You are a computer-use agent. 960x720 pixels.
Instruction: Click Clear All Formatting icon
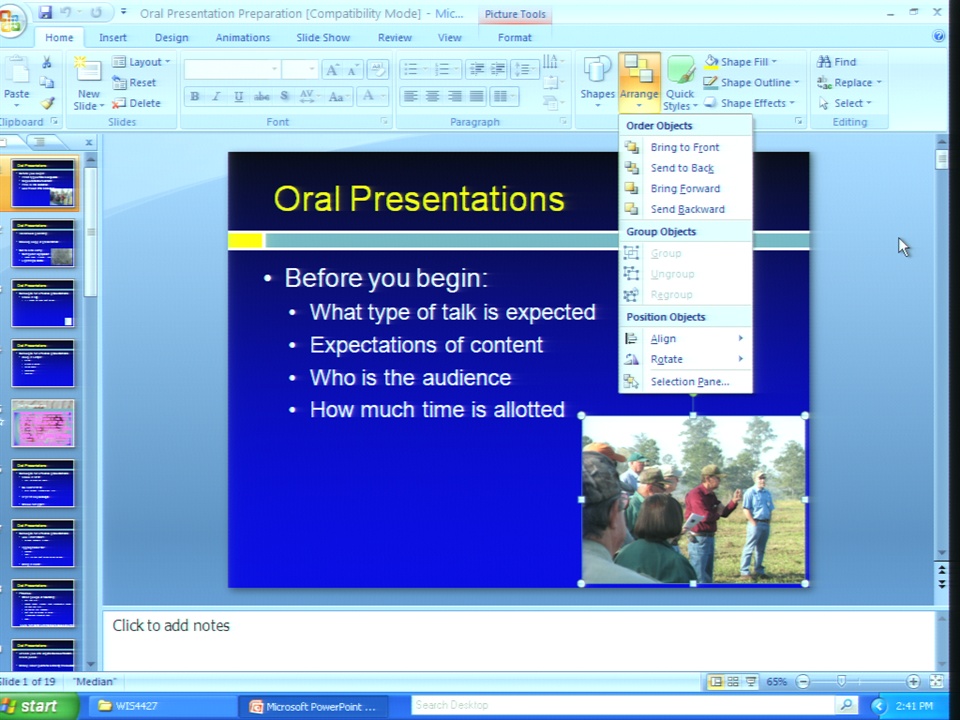point(378,70)
